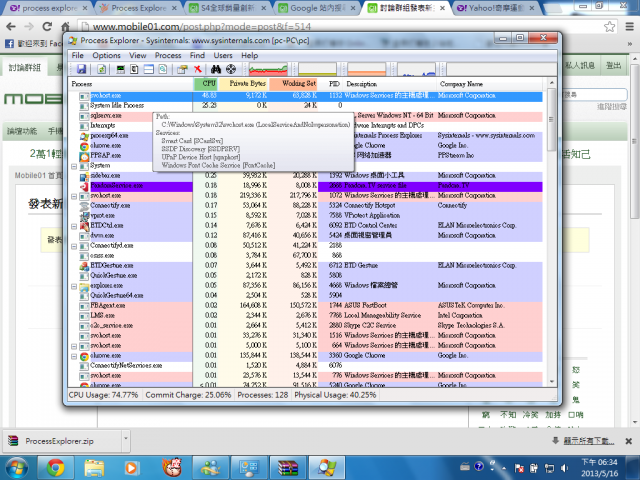This screenshot has width=640, height=480.
Task: Open the Properties toolbar icon
Action: click(x=182, y=69)
